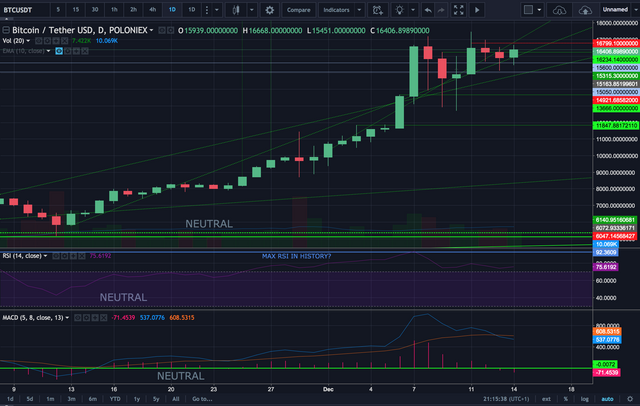The height and width of the screenshot is (406, 640).
Task: Create alert with alarm clock icon
Action: tap(378, 10)
